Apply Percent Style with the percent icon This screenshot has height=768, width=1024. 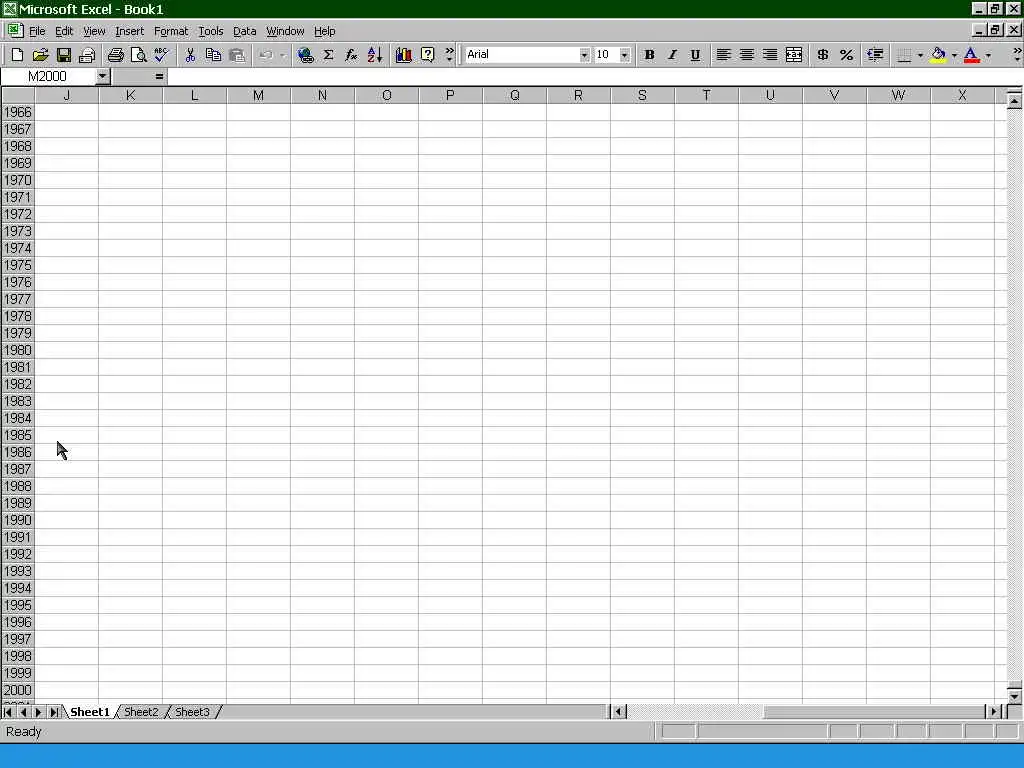click(846, 55)
